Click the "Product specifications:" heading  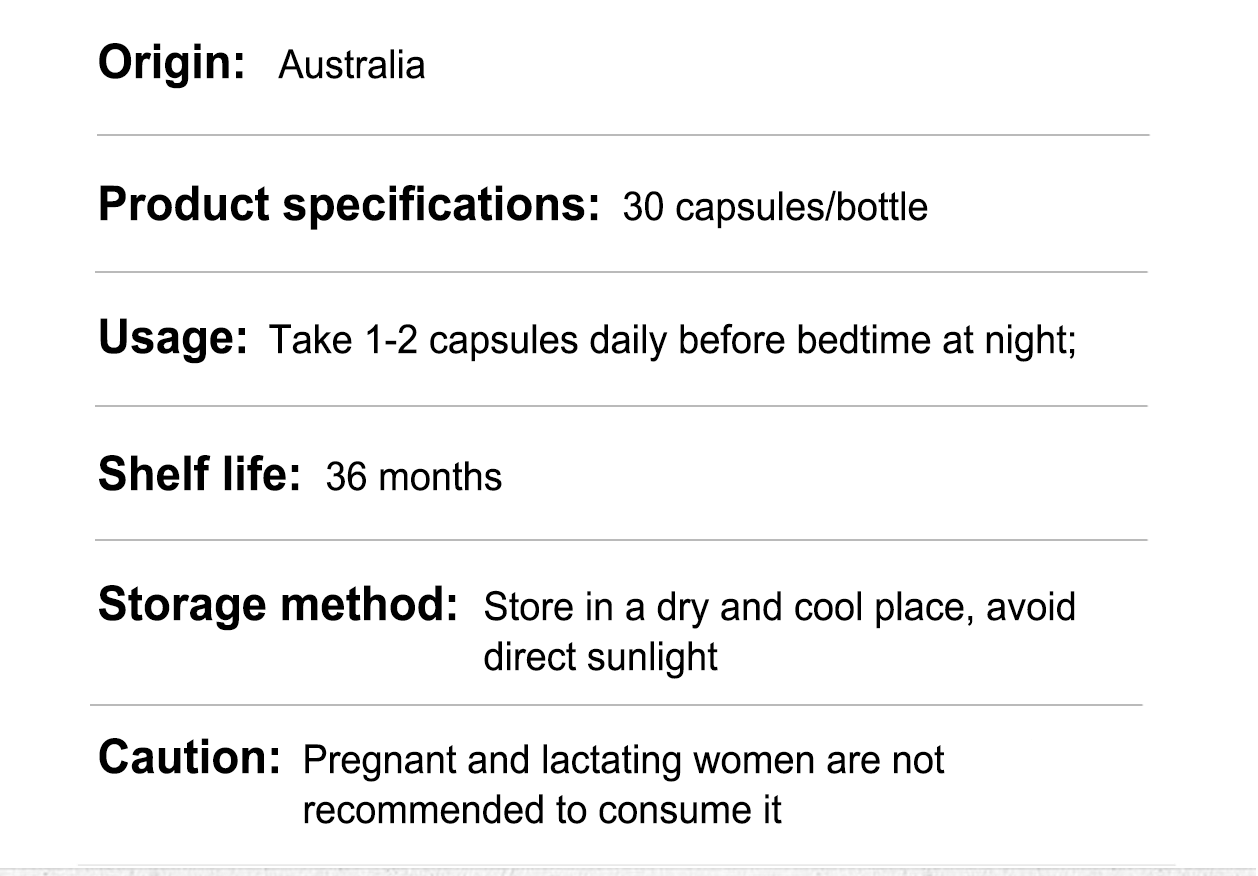point(348,205)
